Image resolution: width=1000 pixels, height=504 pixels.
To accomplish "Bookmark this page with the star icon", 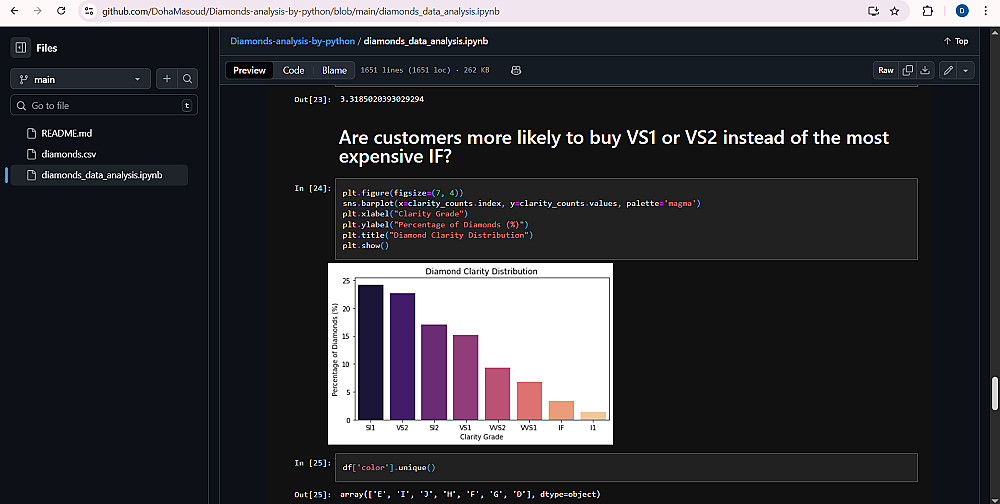I will point(894,10).
